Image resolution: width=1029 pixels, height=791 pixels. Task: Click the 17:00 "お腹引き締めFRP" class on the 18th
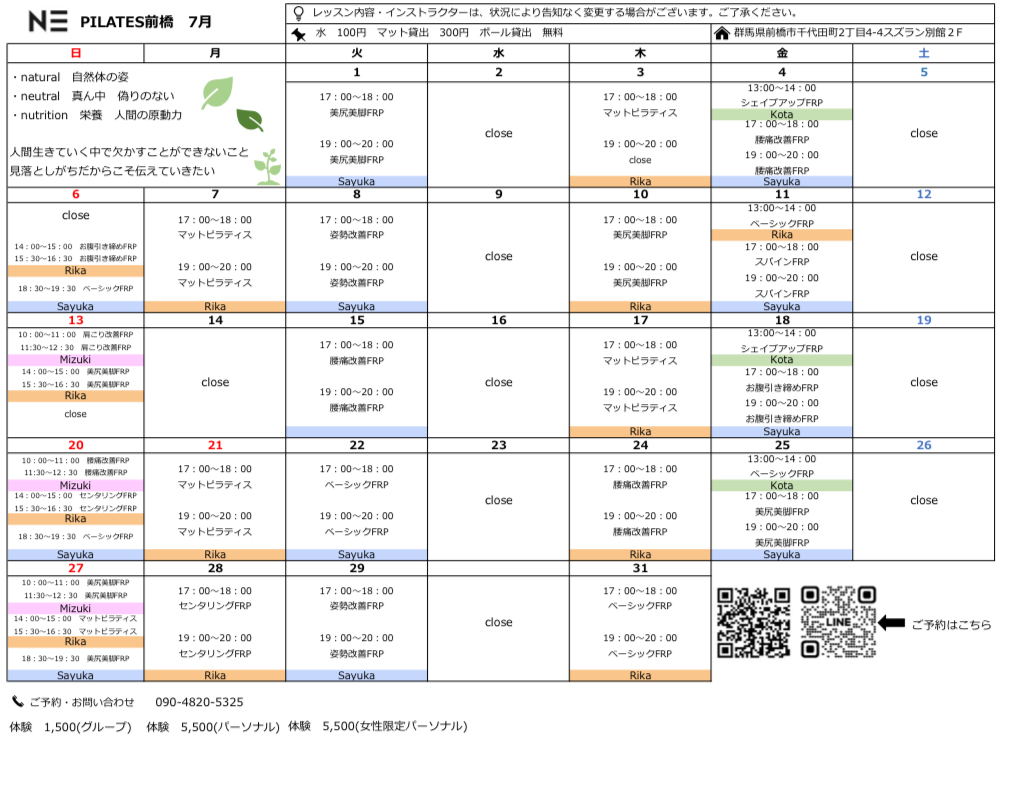click(782, 388)
